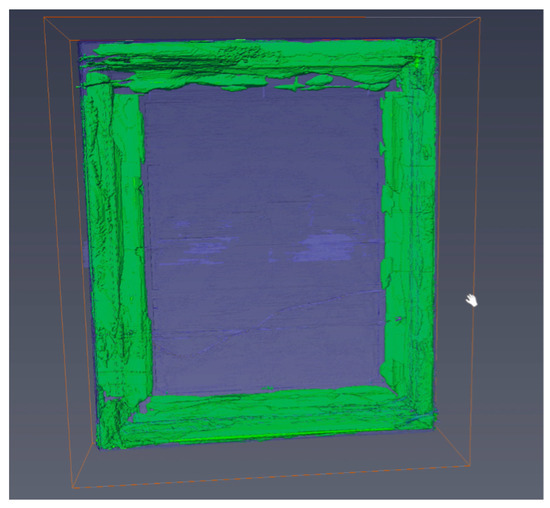Screen dimensions: 550x508
Task: Click the oval green fragment below top frame
Action: point(319,80)
